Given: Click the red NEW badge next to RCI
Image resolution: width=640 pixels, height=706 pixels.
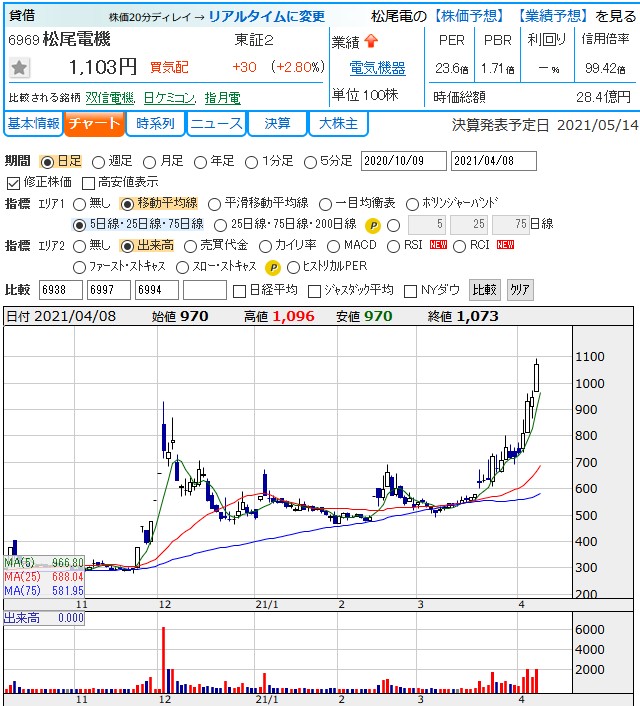Looking at the screenshot, I should tap(505, 244).
